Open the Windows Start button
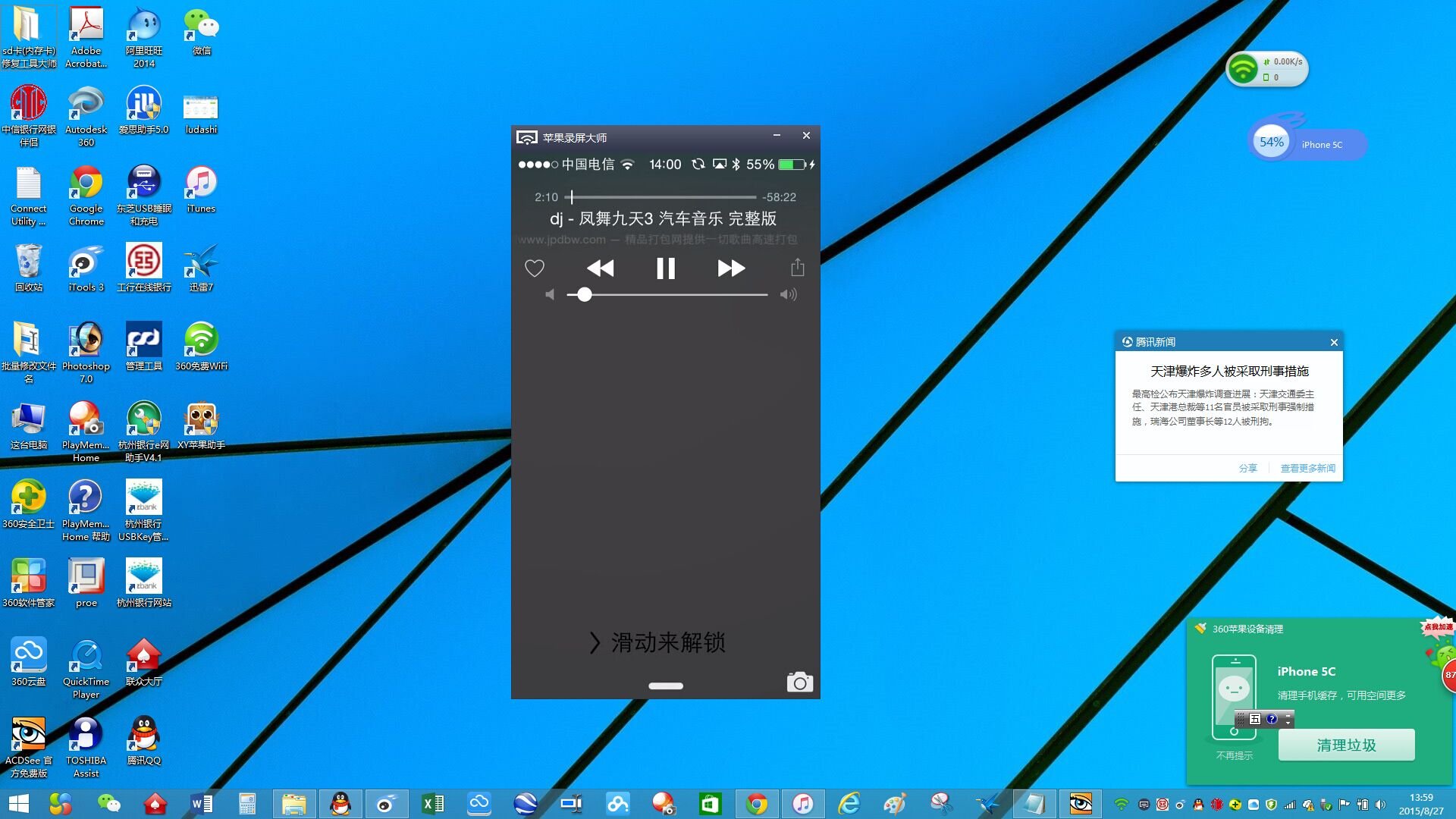The width and height of the screenshot is (1456, 819). click(18, 803)
